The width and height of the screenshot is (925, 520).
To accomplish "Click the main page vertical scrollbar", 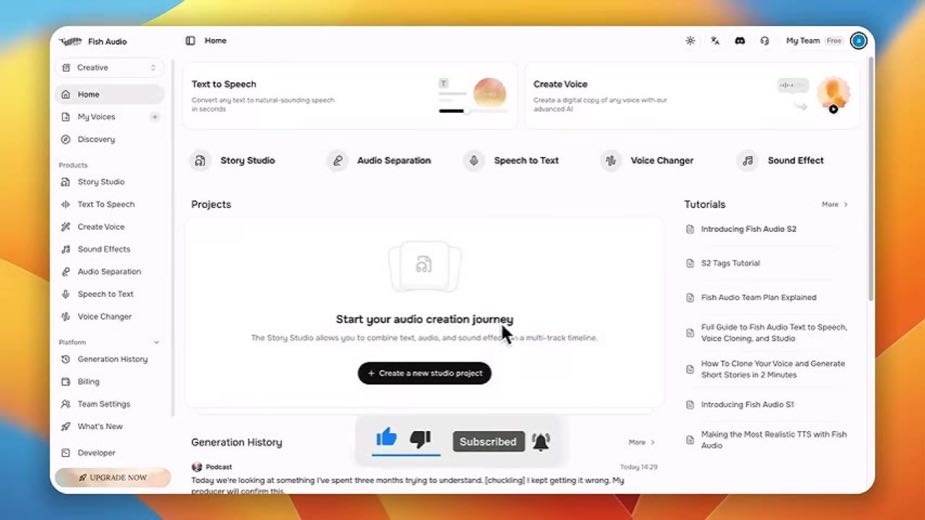I will click(x=871, y=179).
